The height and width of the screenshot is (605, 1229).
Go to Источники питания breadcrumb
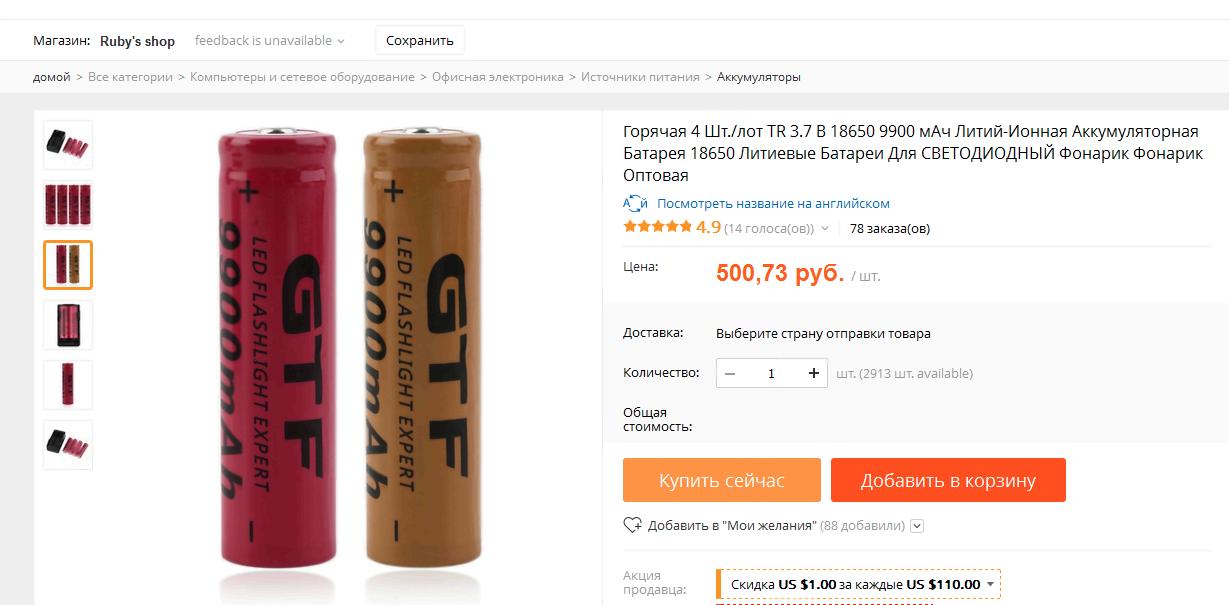click(640, 77)
